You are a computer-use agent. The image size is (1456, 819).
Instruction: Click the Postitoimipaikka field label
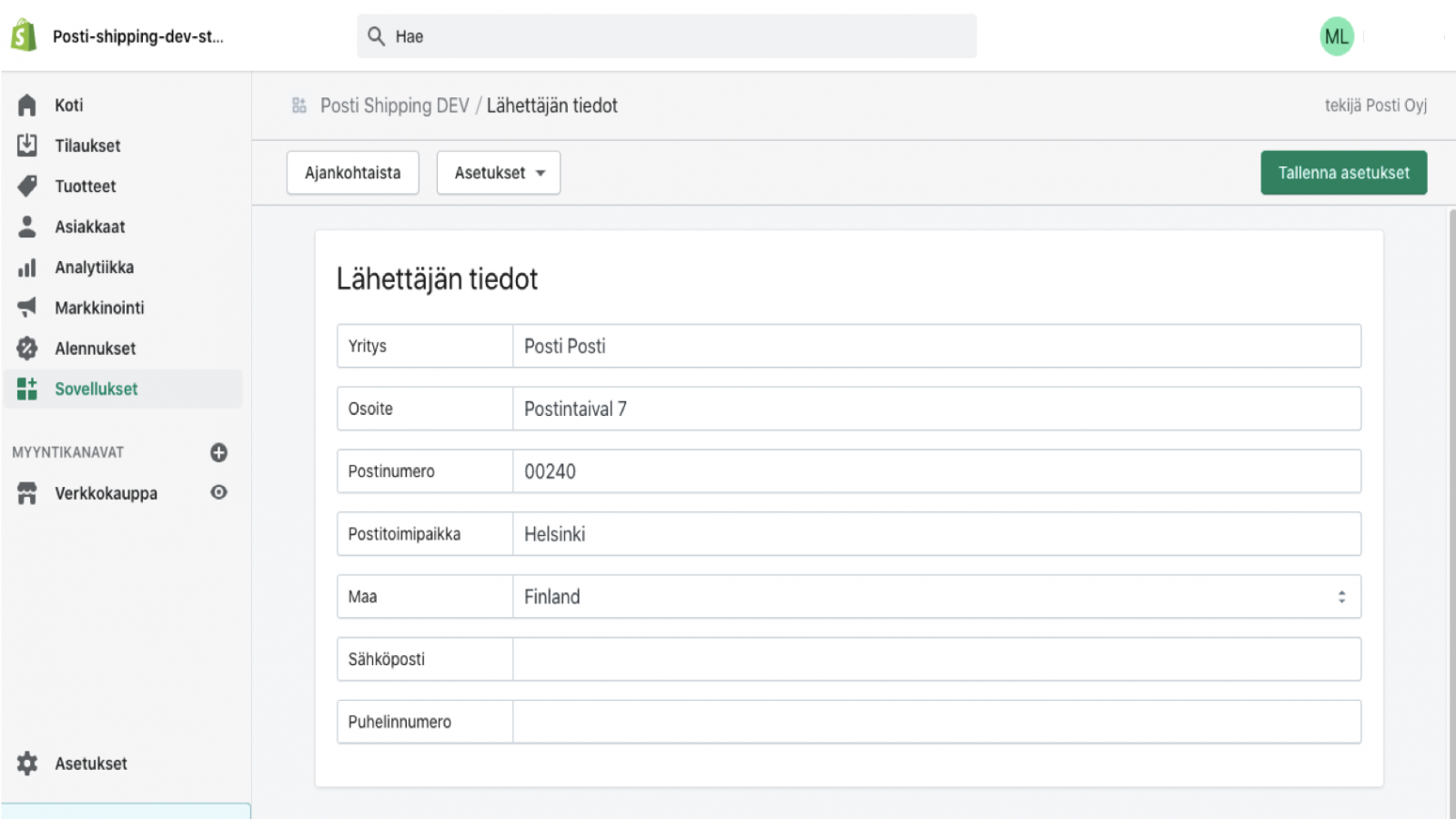(404, 534)
